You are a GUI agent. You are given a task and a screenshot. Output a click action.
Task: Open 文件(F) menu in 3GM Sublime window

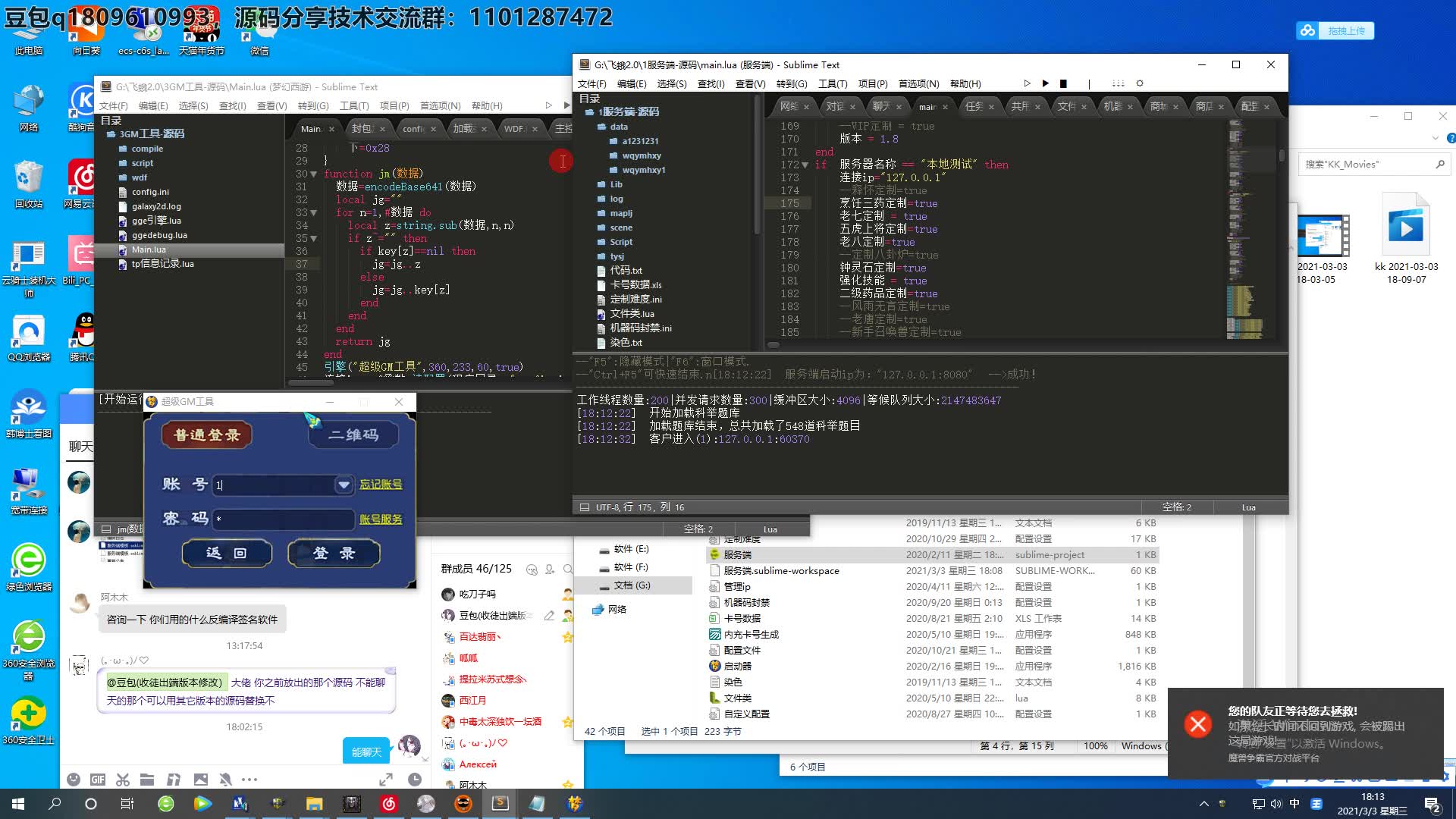click(113, 105)
